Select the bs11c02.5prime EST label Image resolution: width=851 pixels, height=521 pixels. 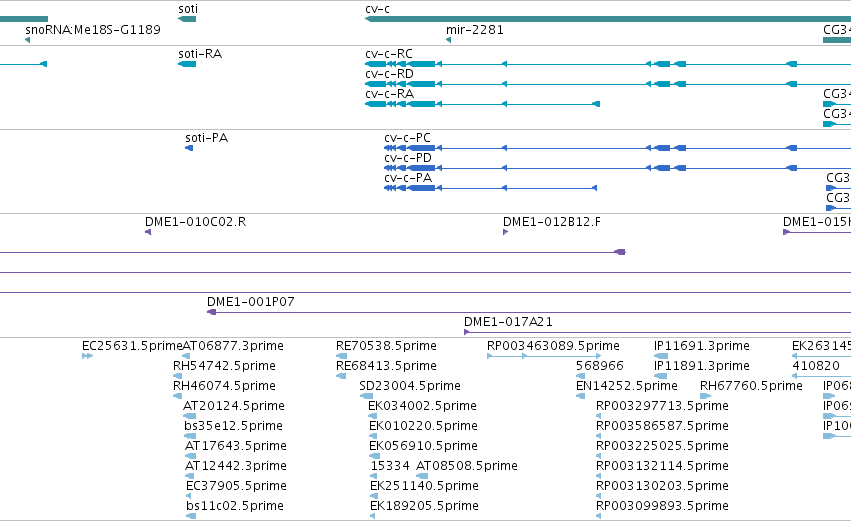[x=234, y=506]
